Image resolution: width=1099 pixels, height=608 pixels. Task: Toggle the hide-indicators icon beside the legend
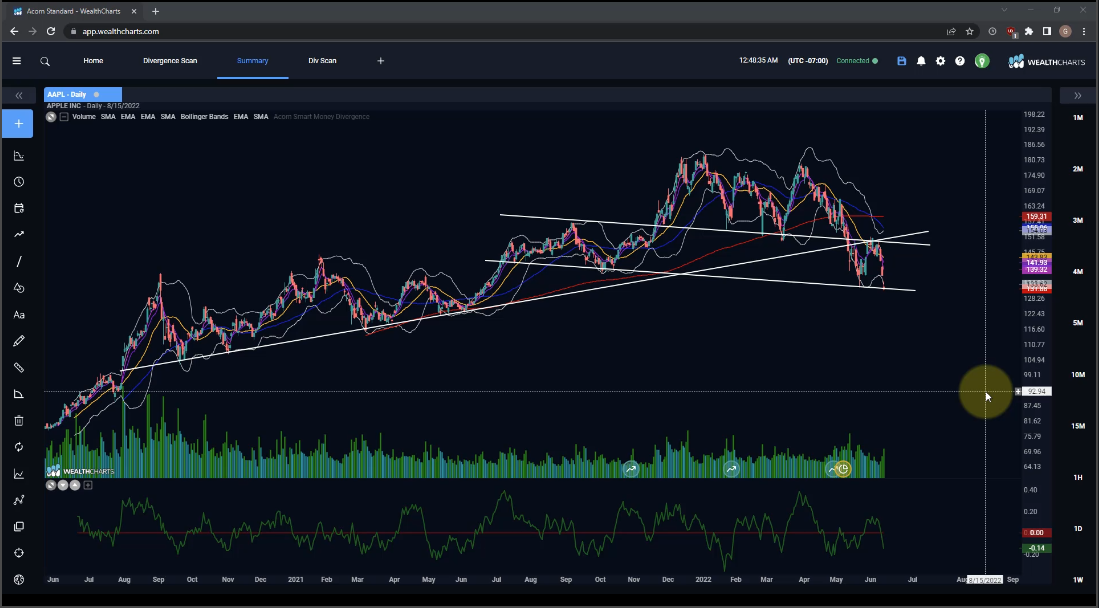(51, 116)
